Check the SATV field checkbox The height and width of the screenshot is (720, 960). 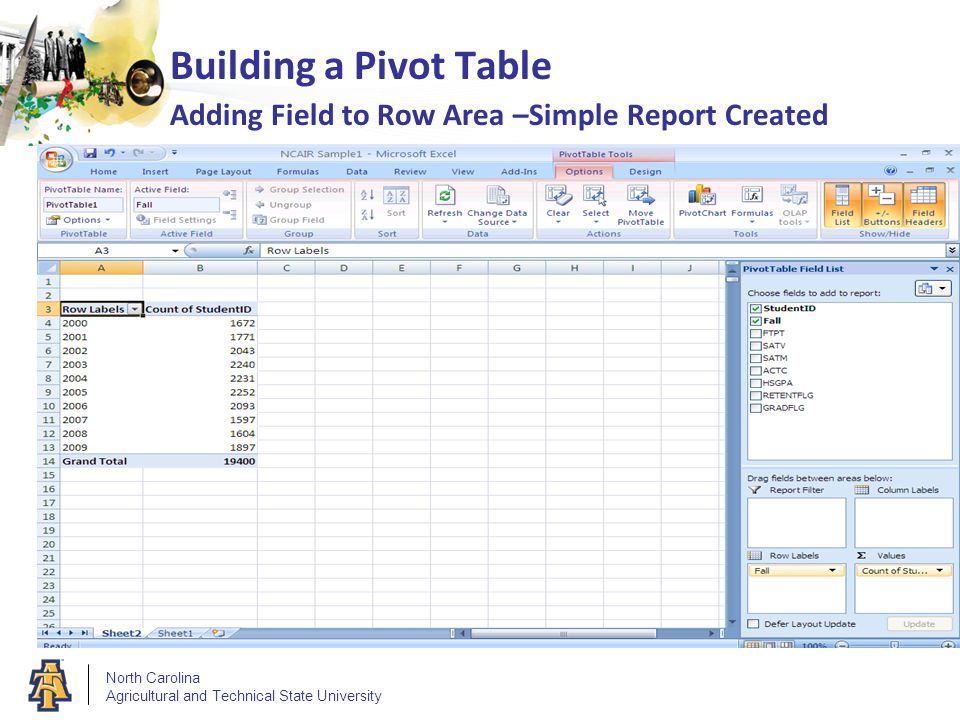tap(756, 346)
